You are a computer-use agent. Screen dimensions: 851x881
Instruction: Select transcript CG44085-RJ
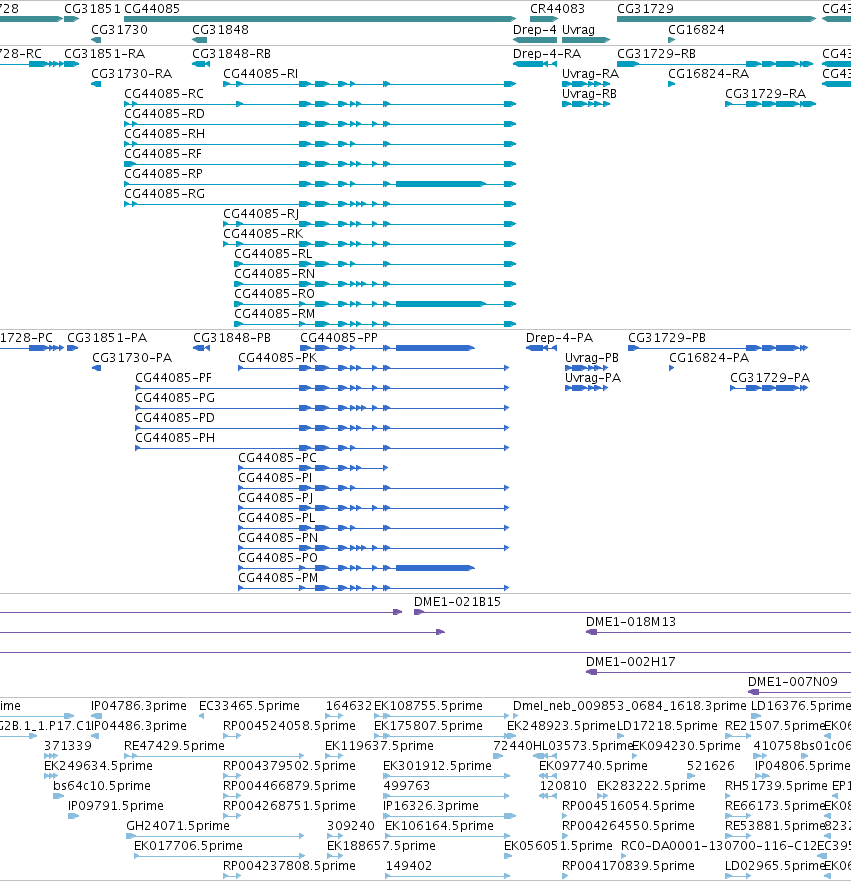[370, 224]
